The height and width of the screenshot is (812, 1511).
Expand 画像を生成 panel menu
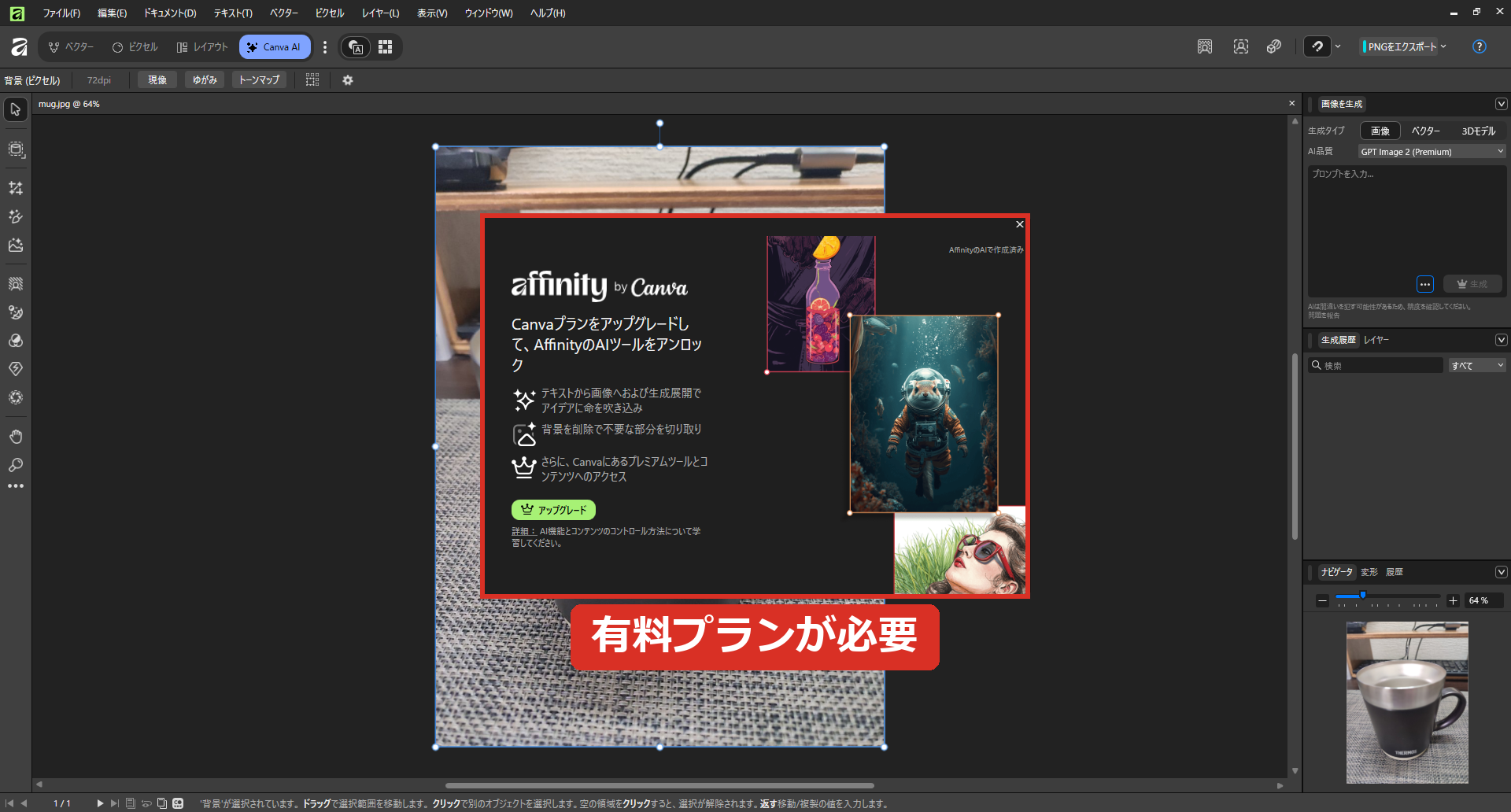click(x=1501, y=104)
